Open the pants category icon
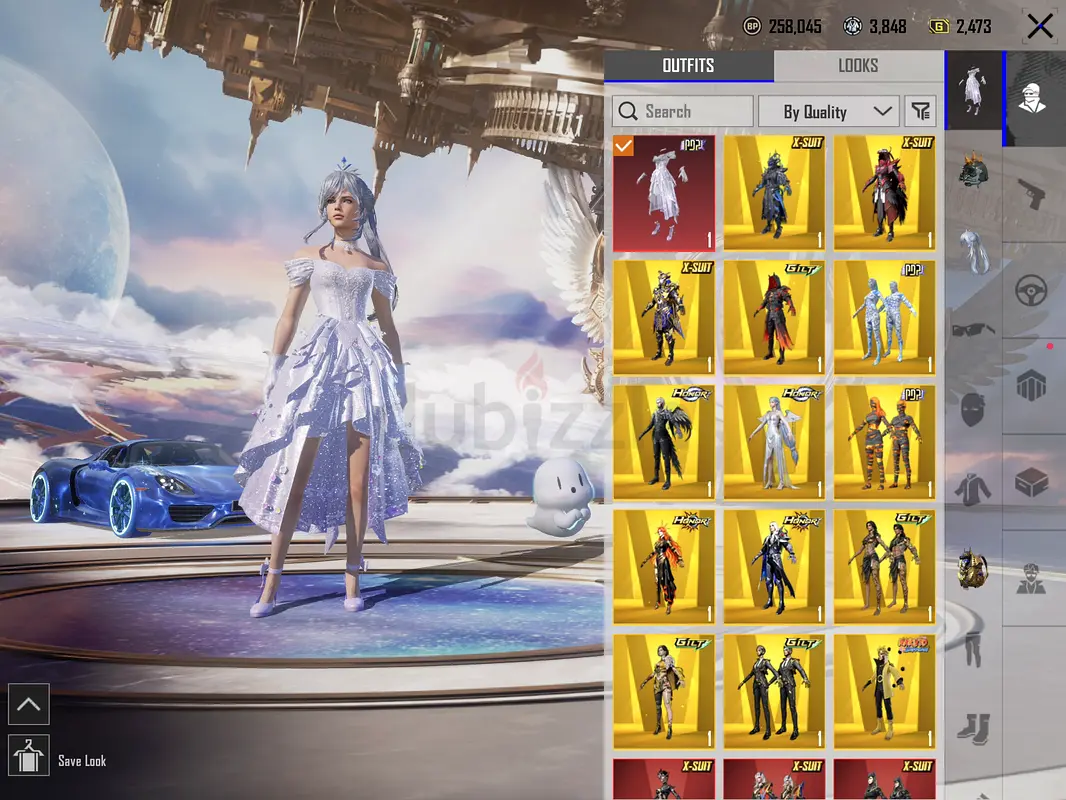 point(974,648)
